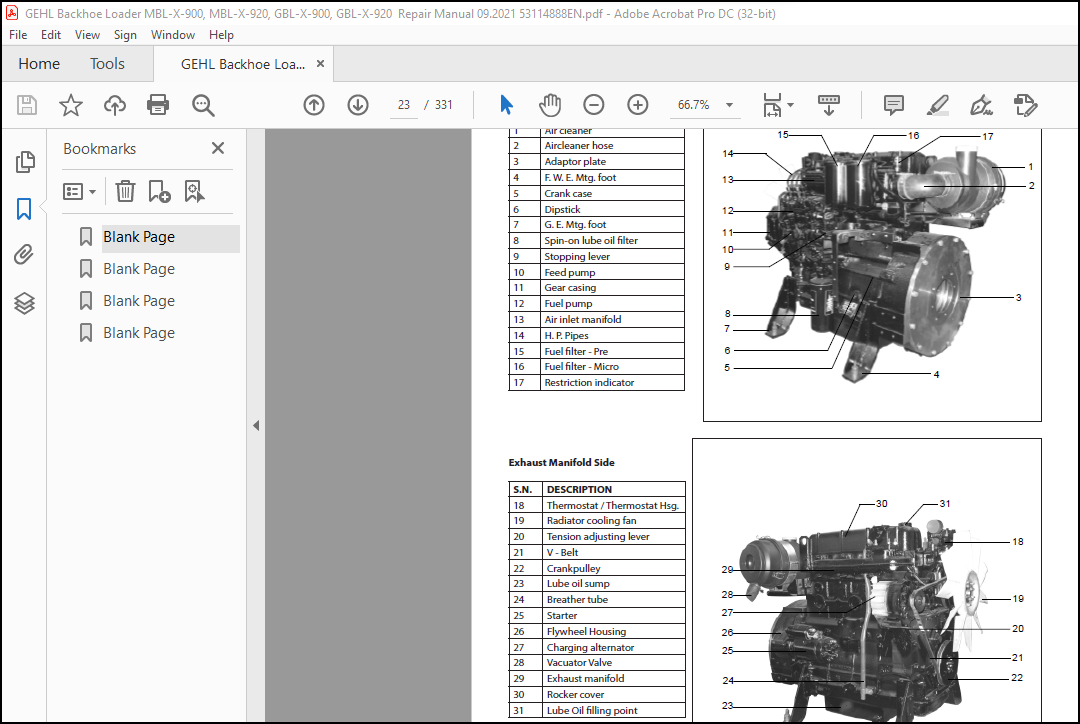Viewport: 1080px width, 724px height.
Task: Click 'Restriction indicator' table cell
Action: (612, 382)
